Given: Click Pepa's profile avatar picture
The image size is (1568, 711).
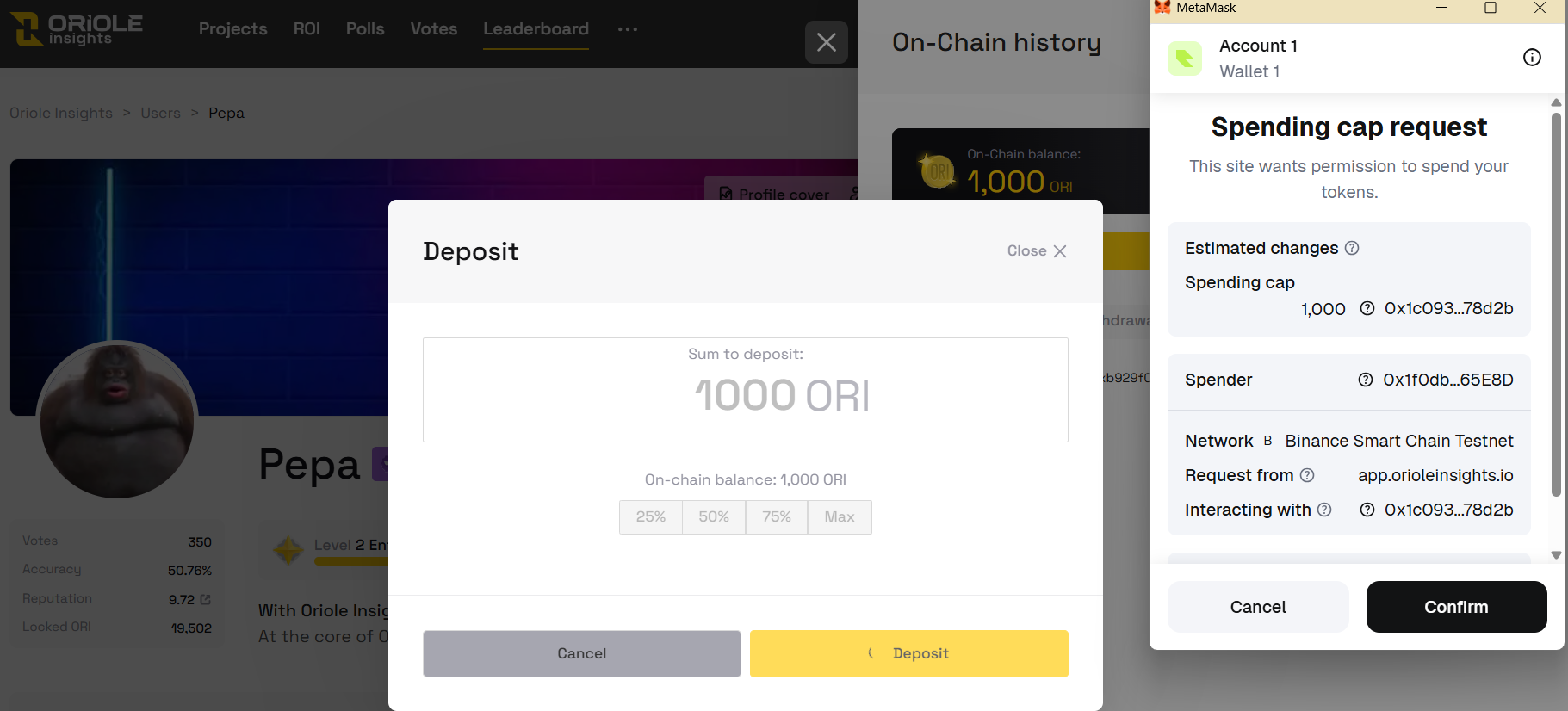Looking at the screenshot, I should click(x=117, y=419).
